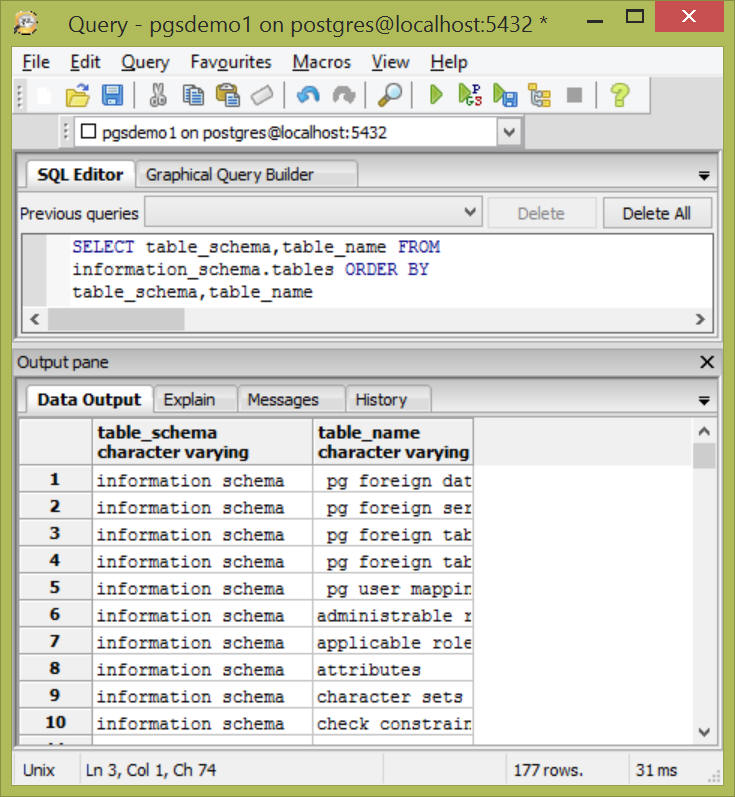Open the Edit menu
Image resolution: width=735 pixels, height=797 pixels.
point(85,62)
